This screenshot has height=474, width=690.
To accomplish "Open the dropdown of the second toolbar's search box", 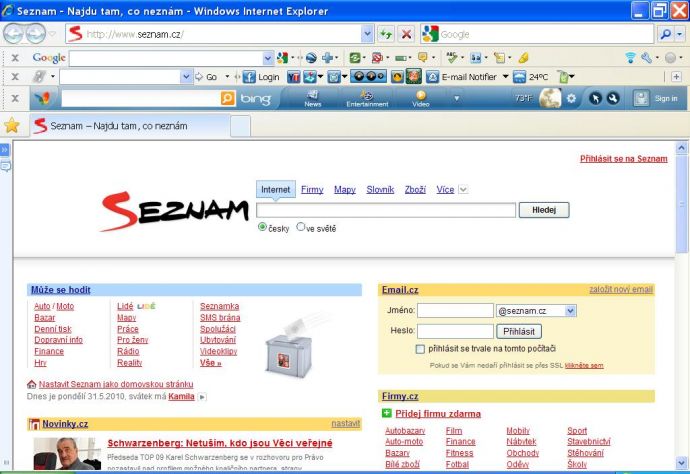I will (x=186, y=77).
